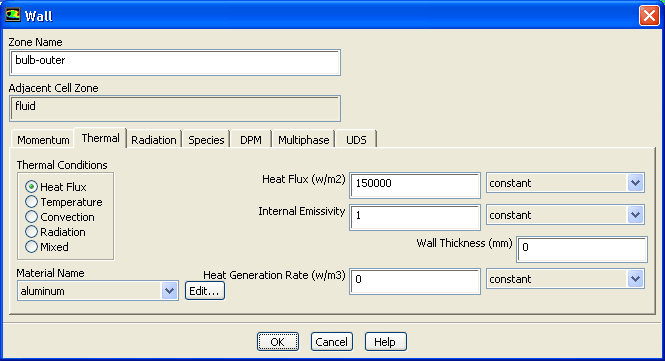Expand the Material Name aluminum dropdown

[98, 291]
